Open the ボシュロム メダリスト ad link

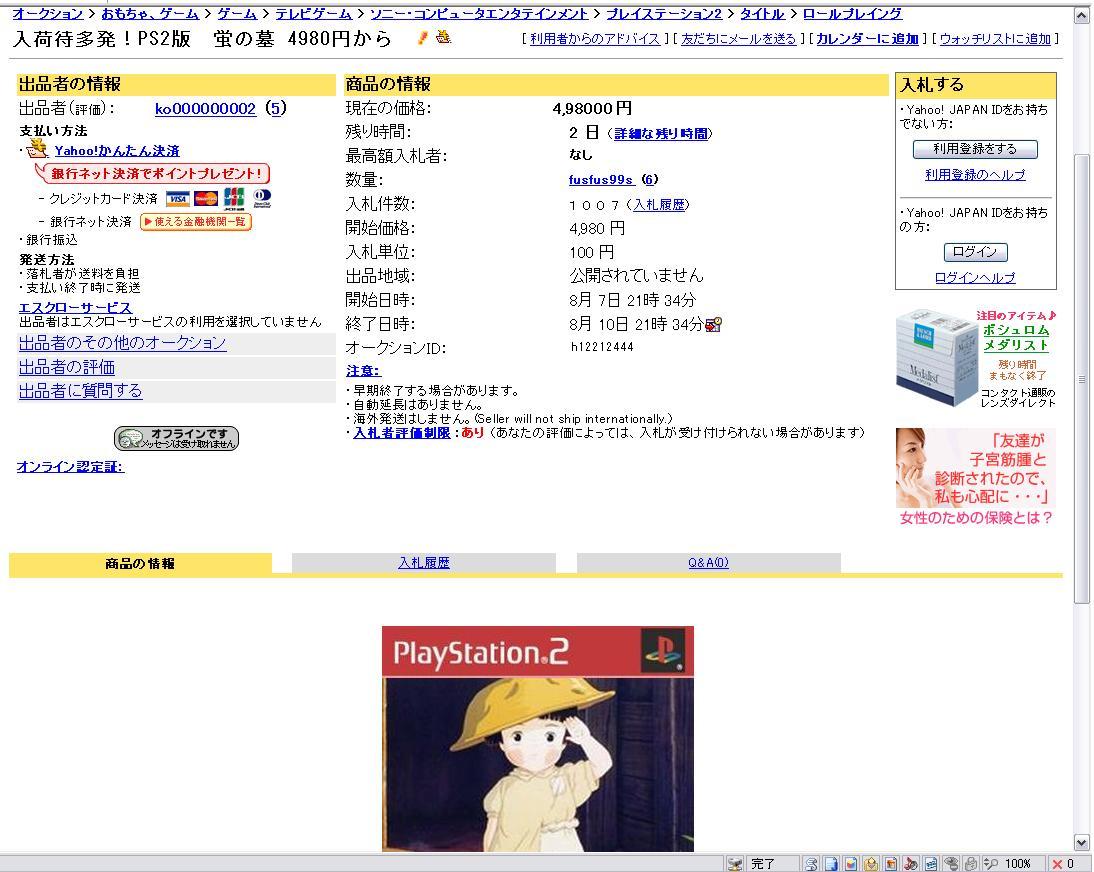pos(1016,338)
